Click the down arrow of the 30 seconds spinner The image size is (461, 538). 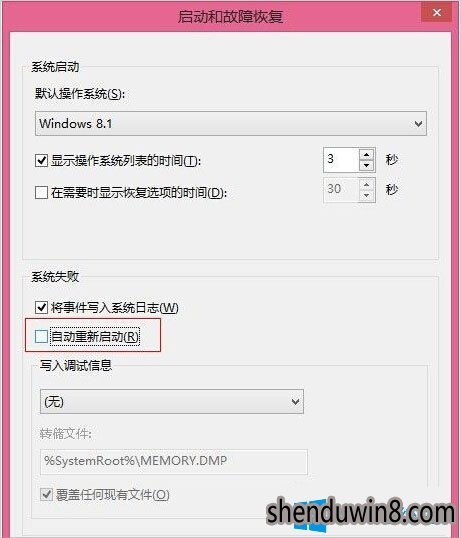tap(367, 196)
